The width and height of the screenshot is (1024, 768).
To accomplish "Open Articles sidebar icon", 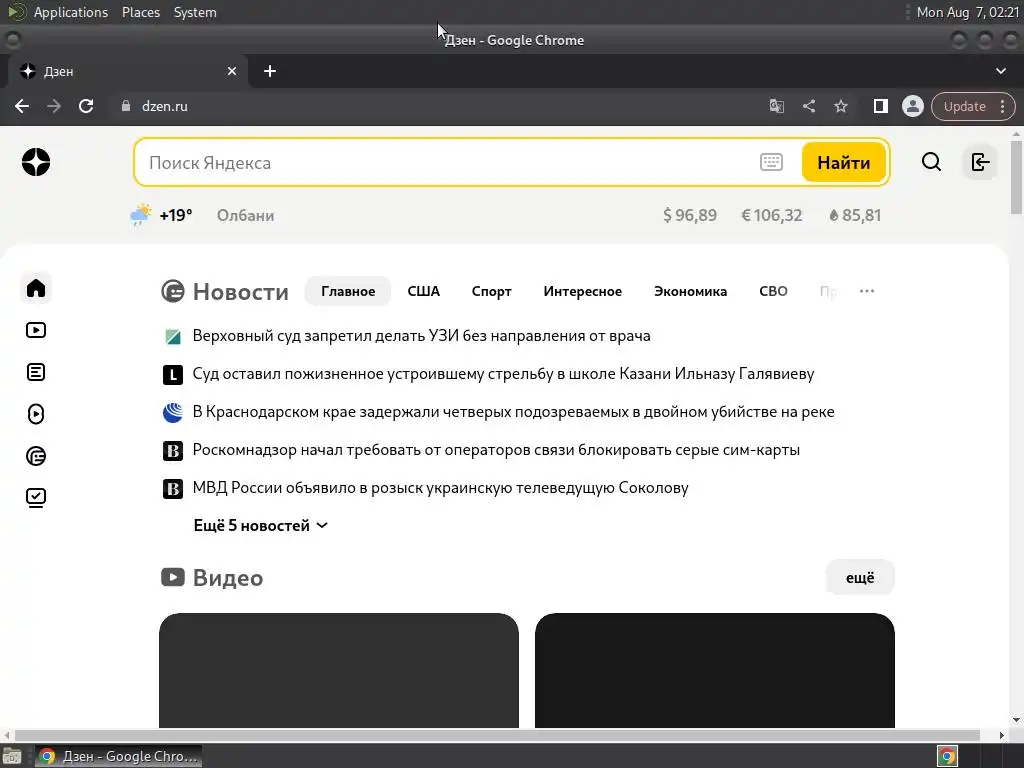I will [x=36, y=372].
